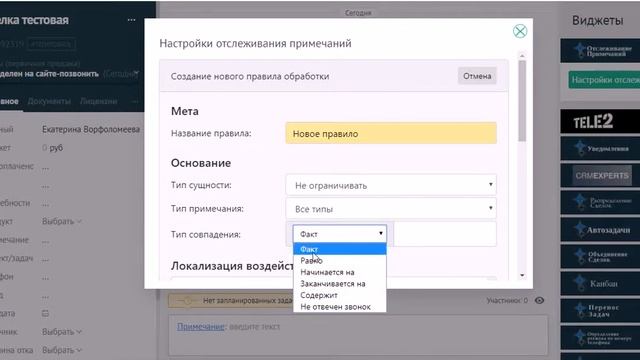The width and height of the screenshot is (640, 360).
Task: Click the dialog scrollbar down arrow
Action: coord(522,276)
